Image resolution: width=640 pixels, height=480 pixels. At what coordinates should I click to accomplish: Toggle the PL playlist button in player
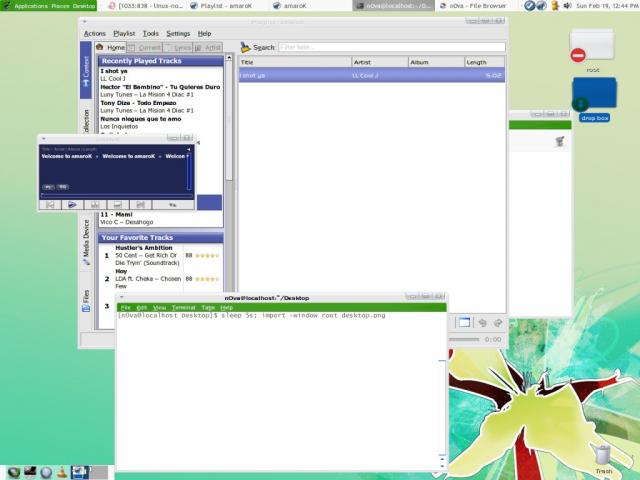tap(48, 187)
